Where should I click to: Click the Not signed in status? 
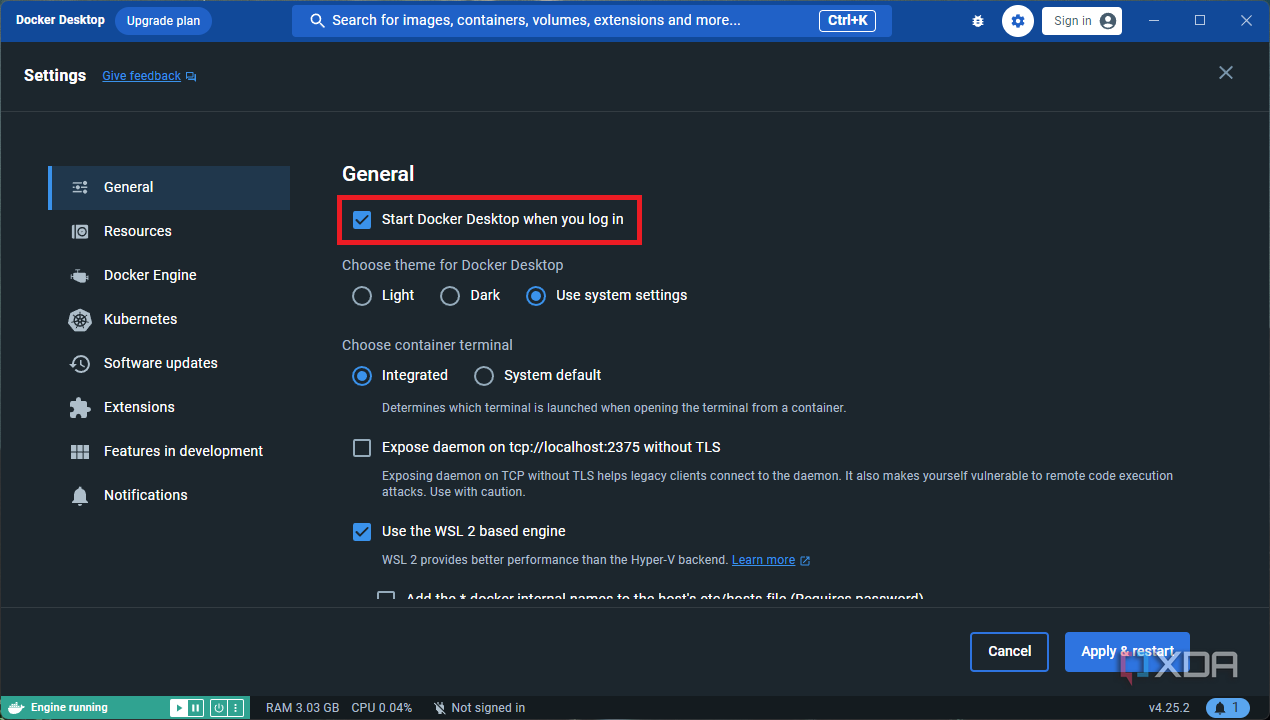(x=479, y=708)
